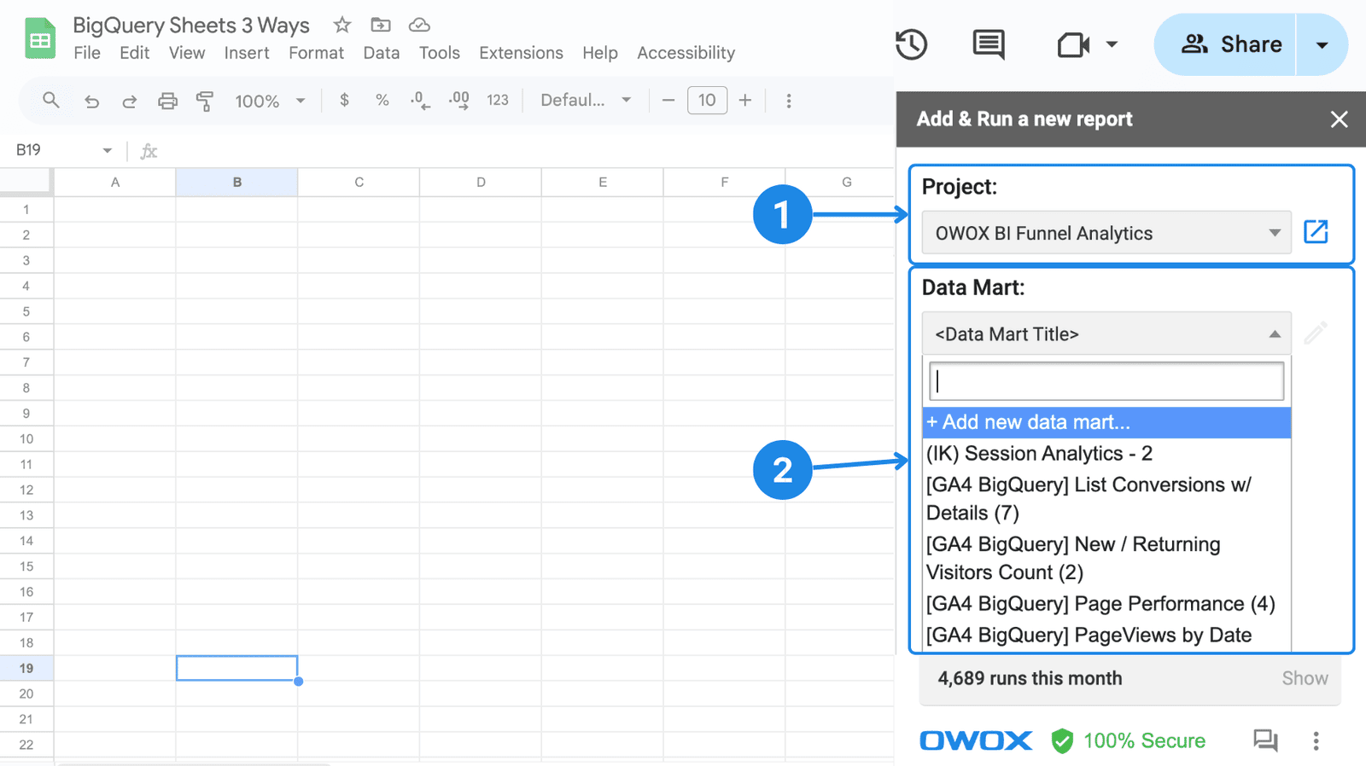Start a video call with camera icon
This screenshot has height=766, width=1366.
[x=1073, y=44]
